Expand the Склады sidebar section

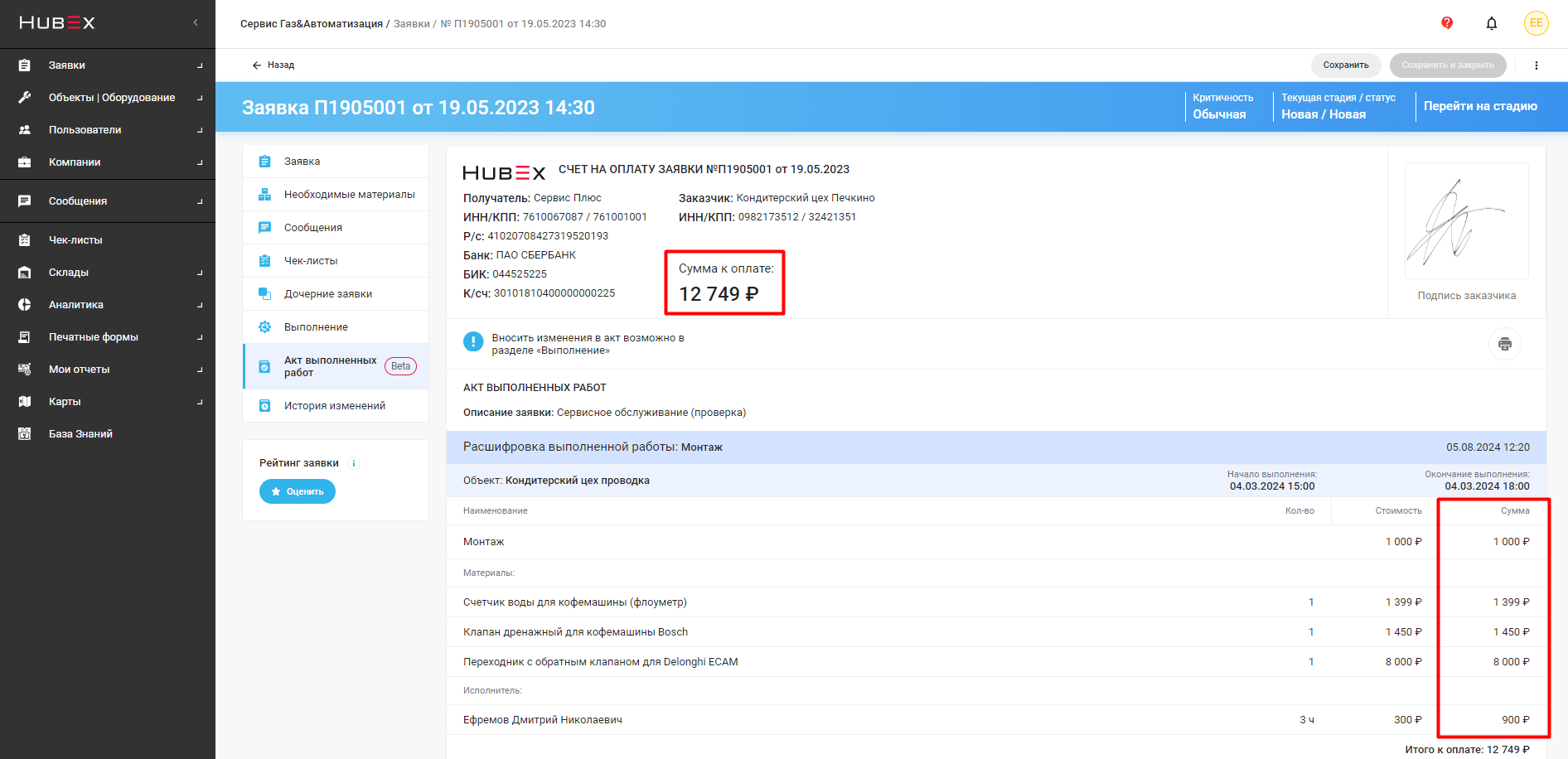pos(69,273)
